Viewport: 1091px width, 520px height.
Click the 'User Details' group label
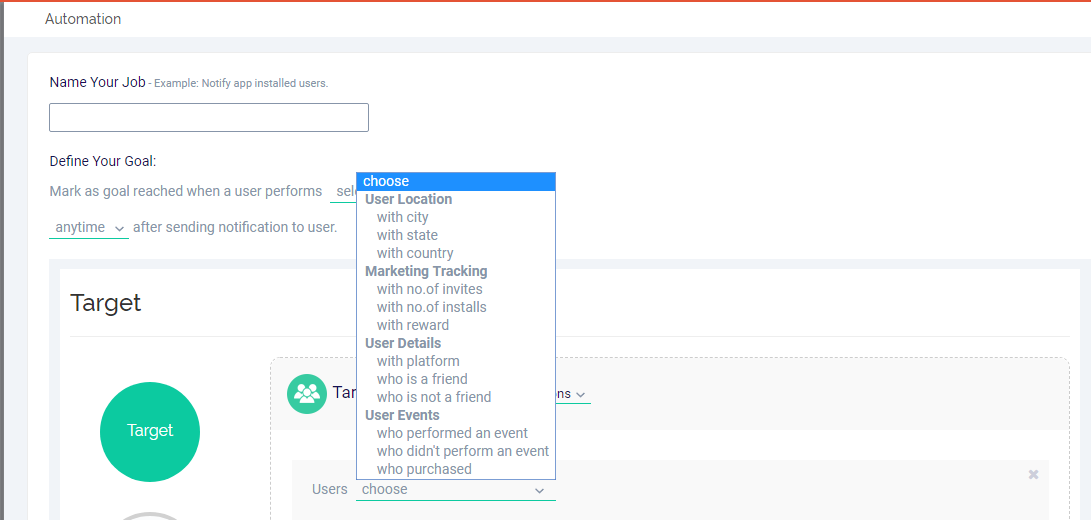point(403,343)
